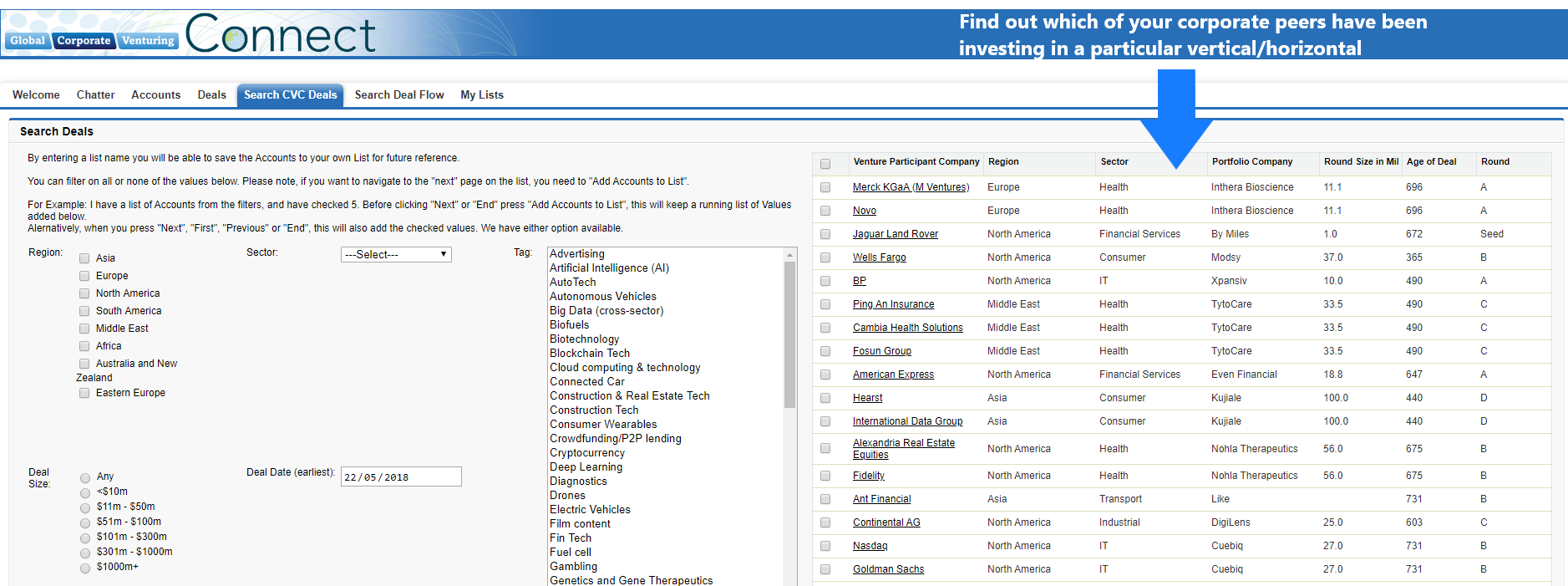Select Fin Tech in the Tag list
The image size is (1568, 586).
[571, 538]
